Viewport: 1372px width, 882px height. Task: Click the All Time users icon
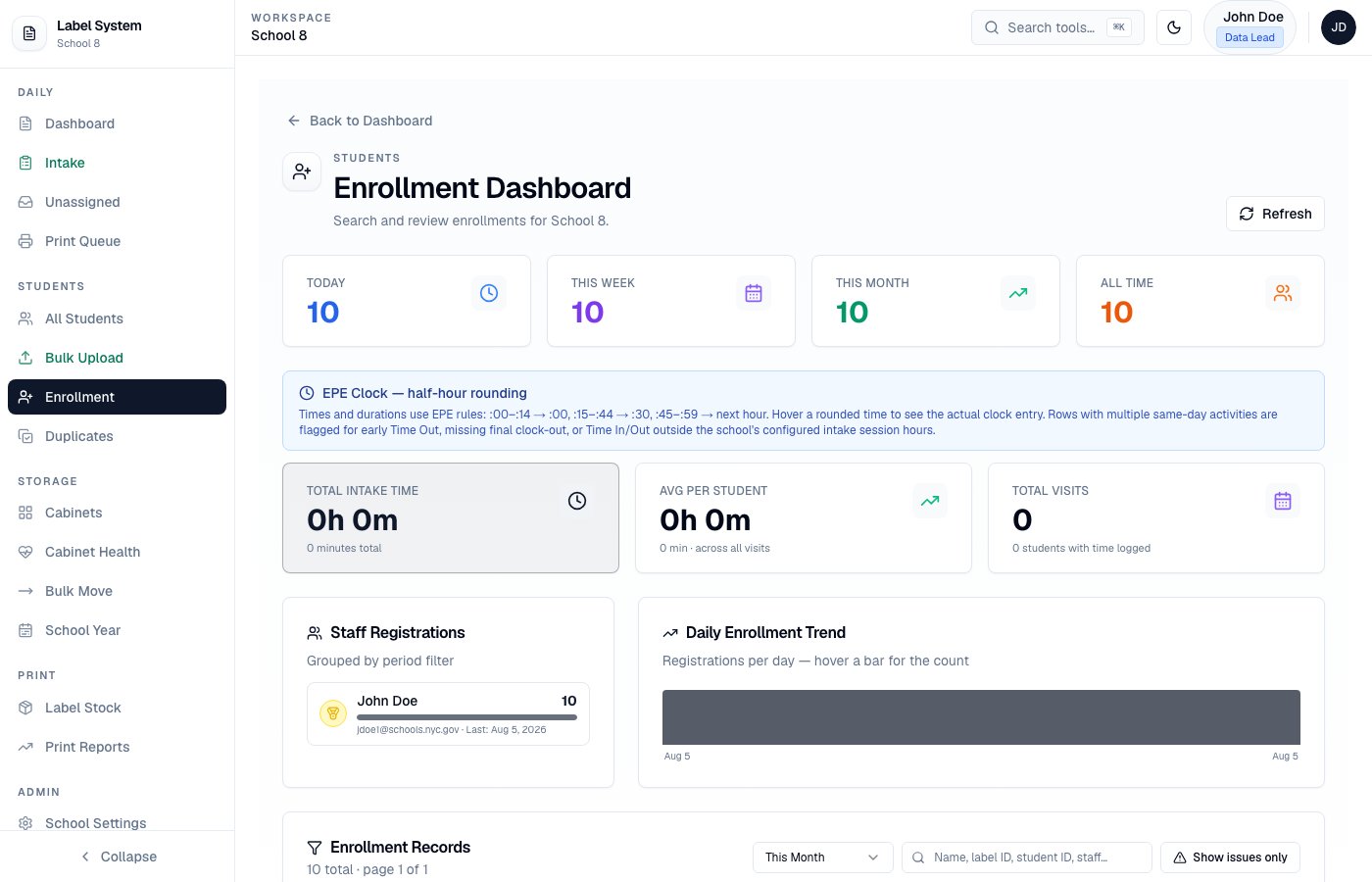tap(1283, 293)
